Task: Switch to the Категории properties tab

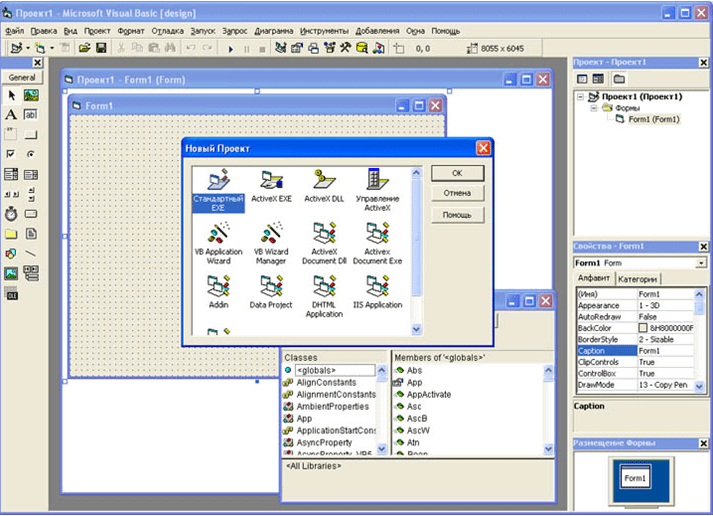Action: (637, 279)
